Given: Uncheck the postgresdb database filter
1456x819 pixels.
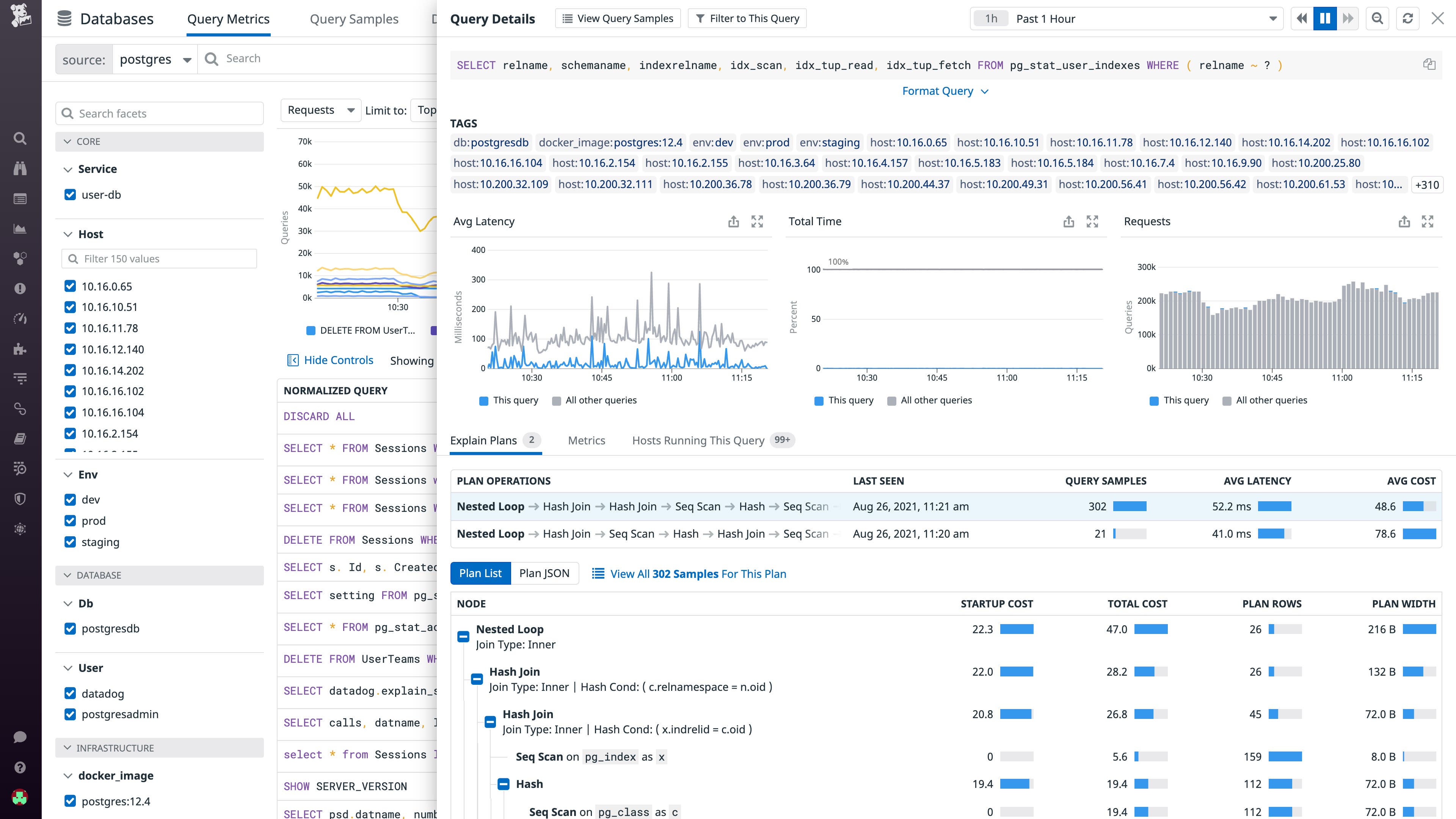Looking at the screenshot, I should 70,628.
